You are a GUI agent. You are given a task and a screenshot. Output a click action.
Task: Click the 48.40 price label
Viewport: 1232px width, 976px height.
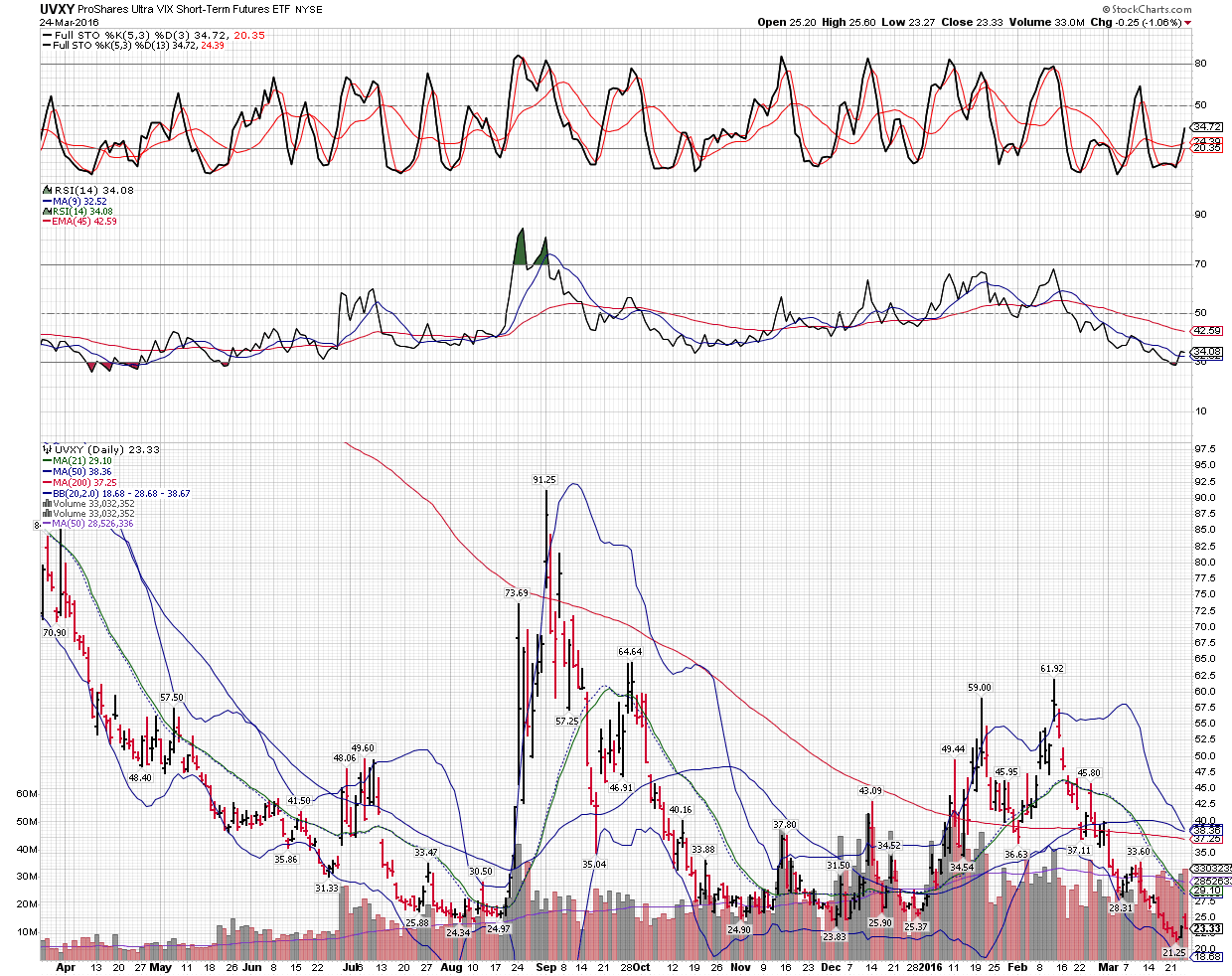tap(140, 778)
